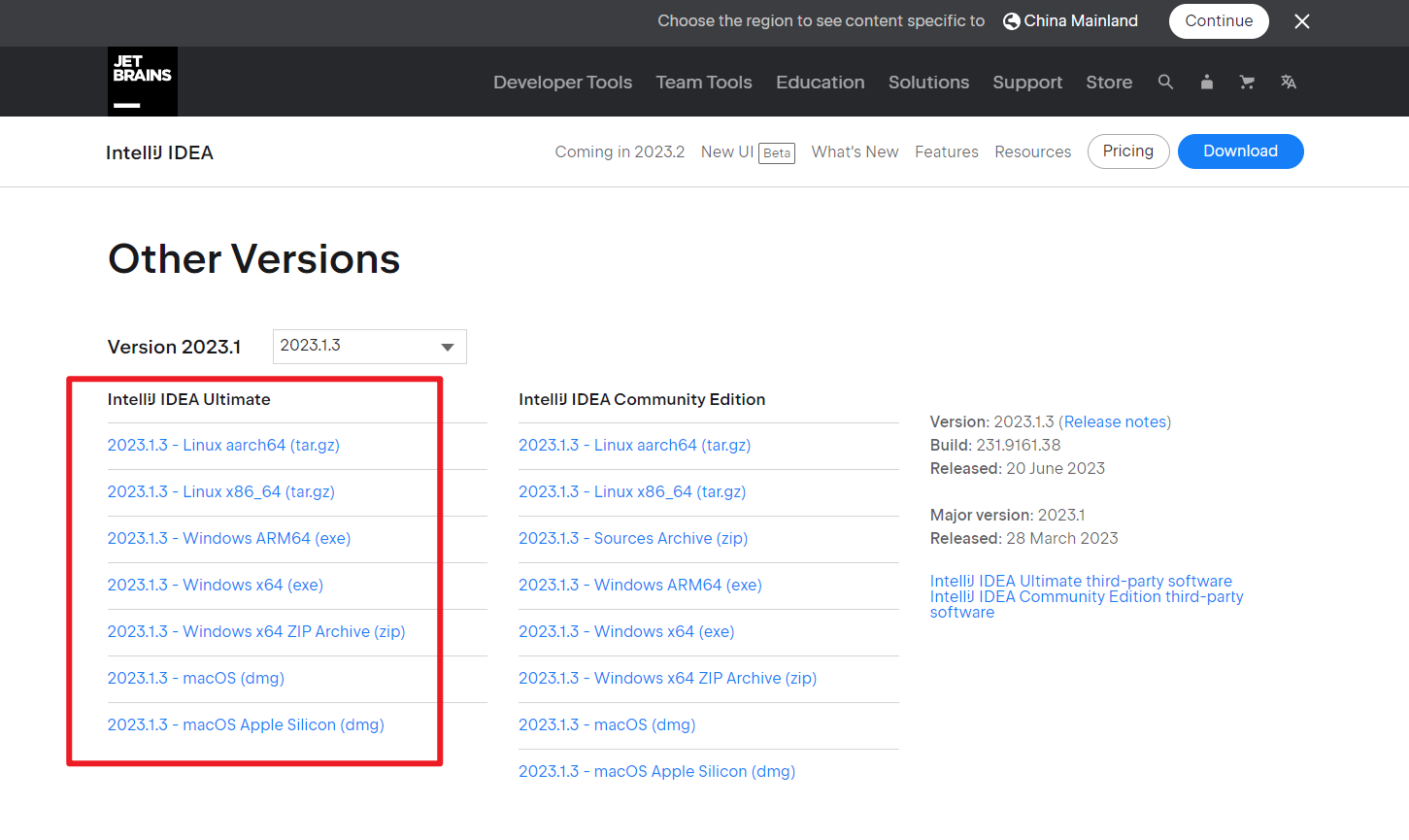The height and width of the screenshot is (840, 1409).
Task: Click the Version 2023.1 label
Action: click(x=175, y=347)
